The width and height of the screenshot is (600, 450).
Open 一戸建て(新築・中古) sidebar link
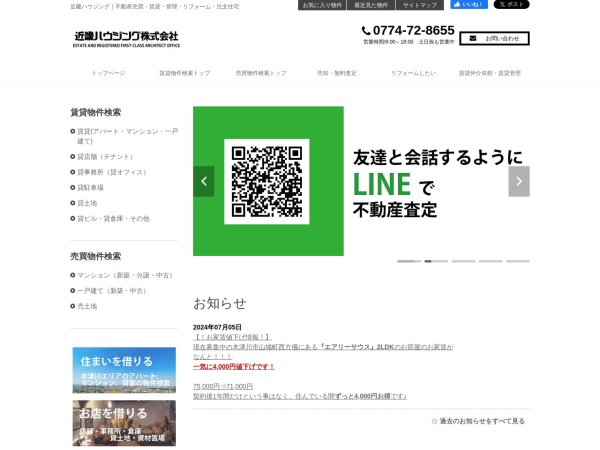click(112, 291)
